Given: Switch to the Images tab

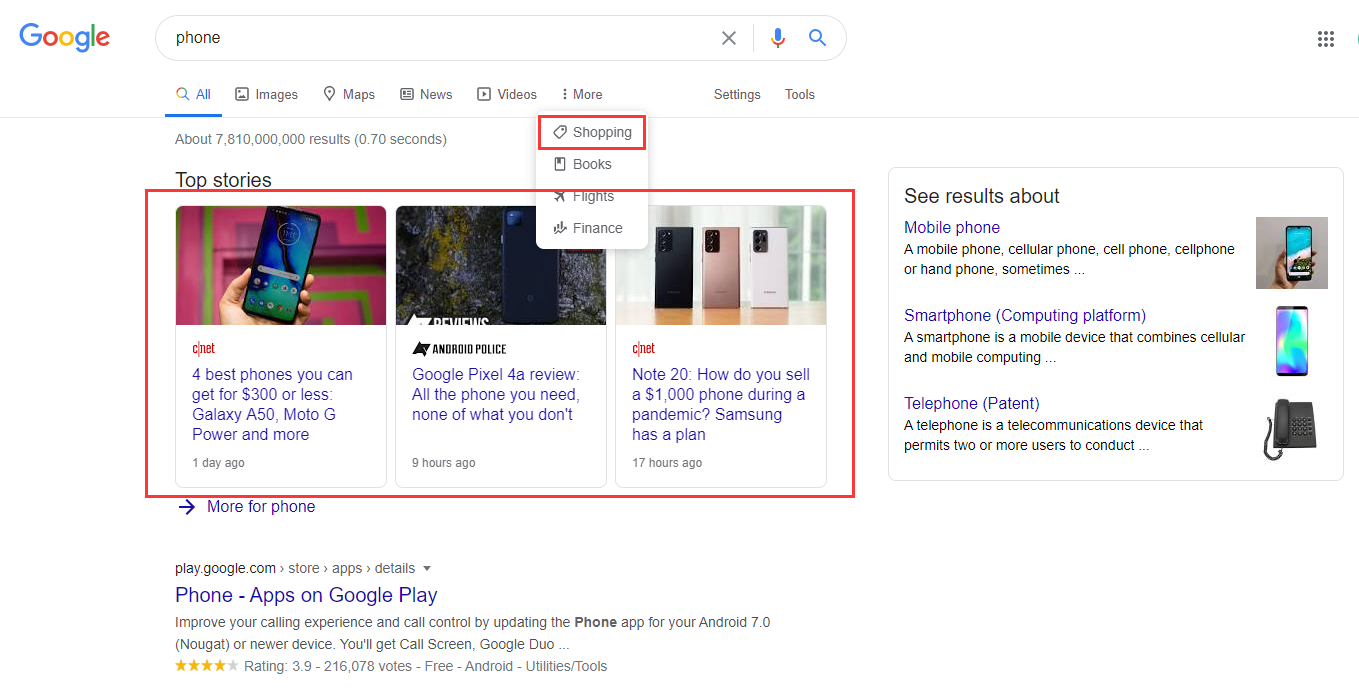Looking at the screenshot, I should pos(266,94).
